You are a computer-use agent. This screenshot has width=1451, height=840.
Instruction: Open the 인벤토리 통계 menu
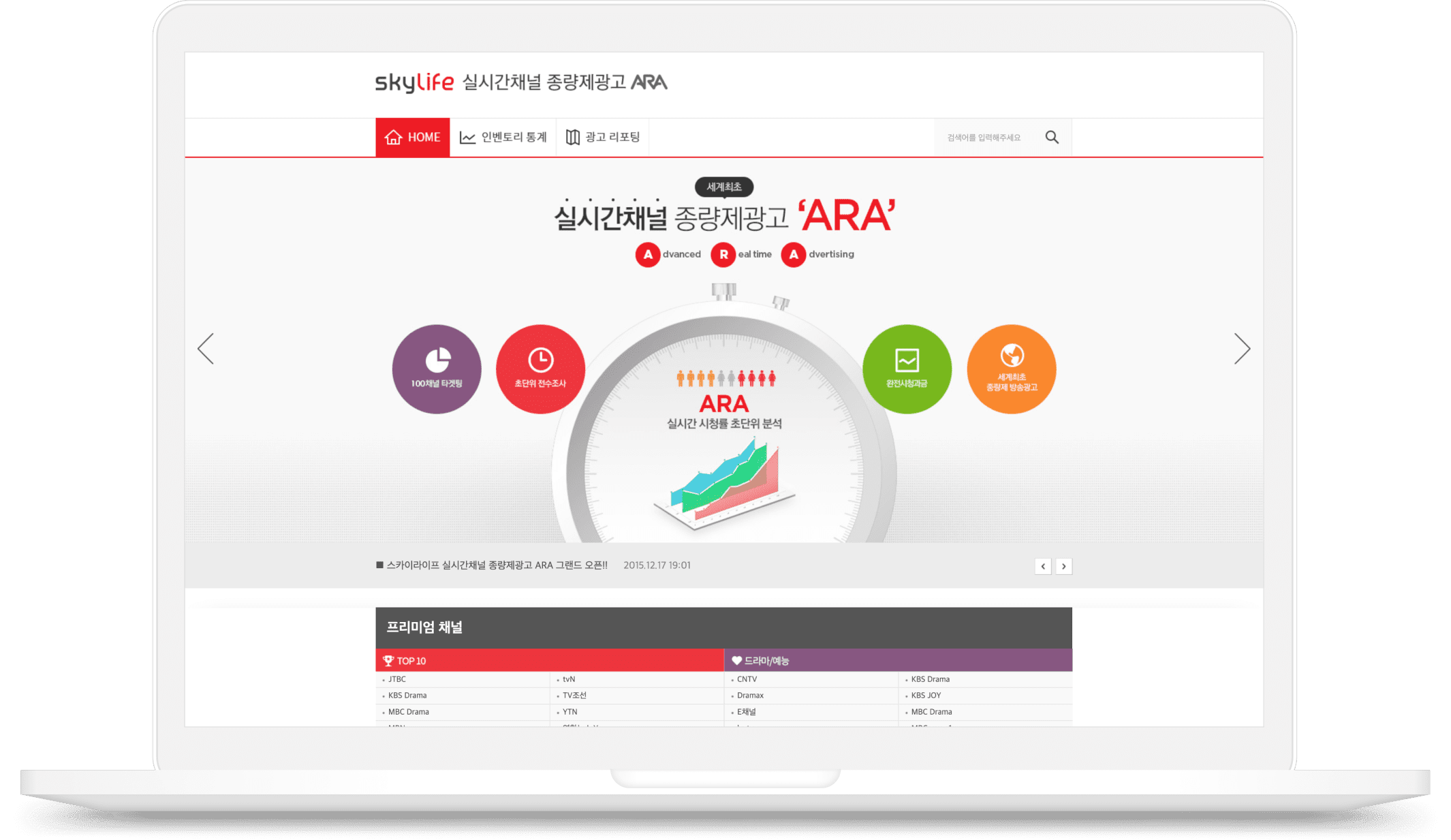click(503, 138)
